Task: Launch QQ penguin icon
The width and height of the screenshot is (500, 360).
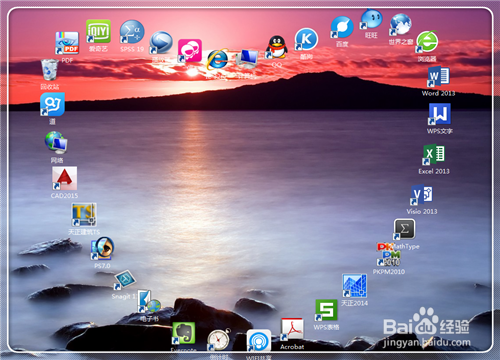Action: (x=277, y=47)
